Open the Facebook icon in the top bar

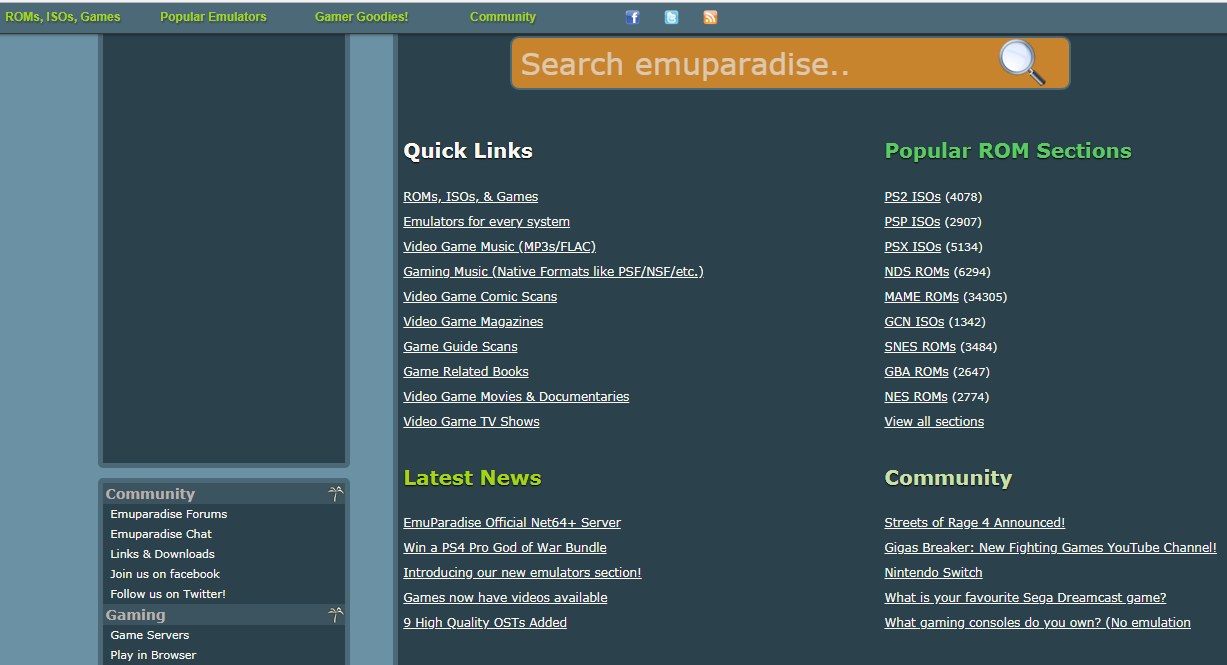tap(632, 17)
